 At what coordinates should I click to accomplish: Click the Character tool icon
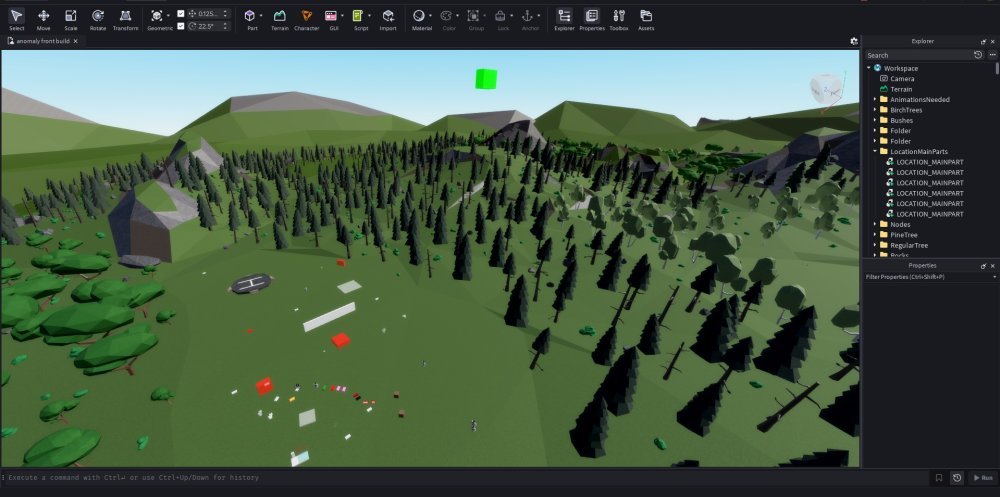pos(306,19)
